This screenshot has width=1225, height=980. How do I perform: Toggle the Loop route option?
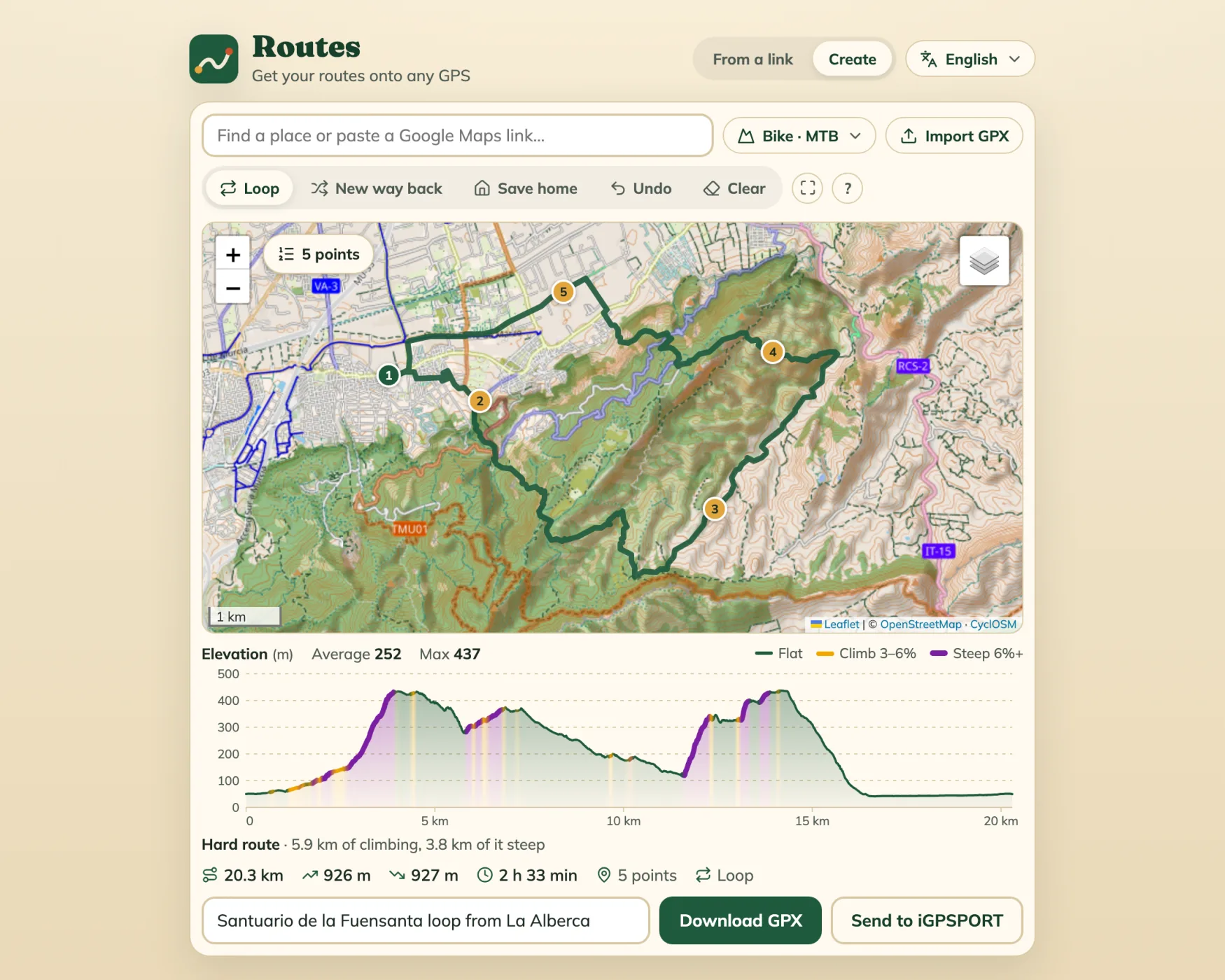point(249,188)
